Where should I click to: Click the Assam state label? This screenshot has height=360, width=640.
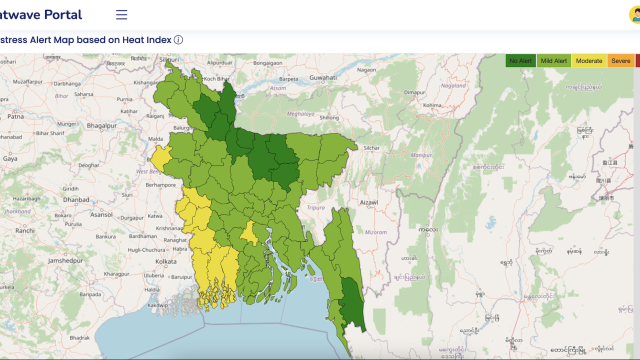click(278, 88)
